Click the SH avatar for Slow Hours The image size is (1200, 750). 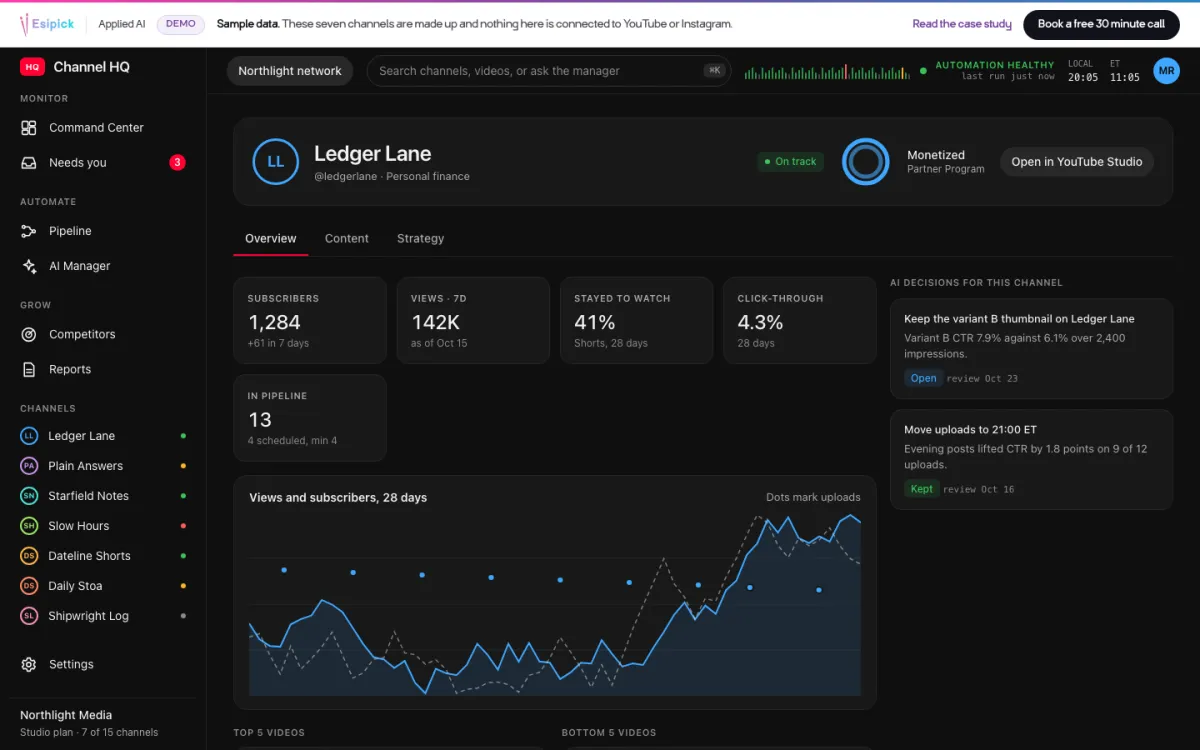point(29,526)
